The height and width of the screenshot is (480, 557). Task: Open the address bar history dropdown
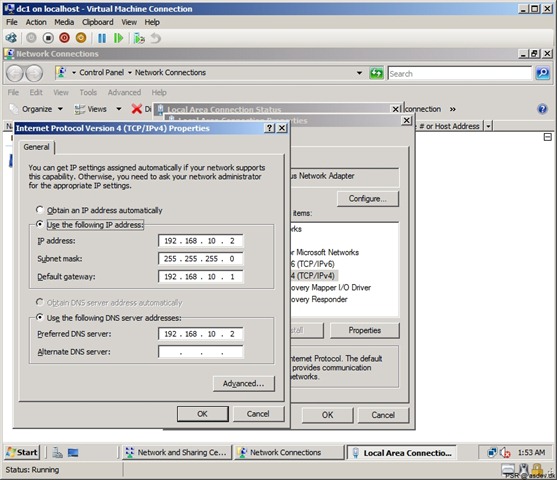(359, 73)
